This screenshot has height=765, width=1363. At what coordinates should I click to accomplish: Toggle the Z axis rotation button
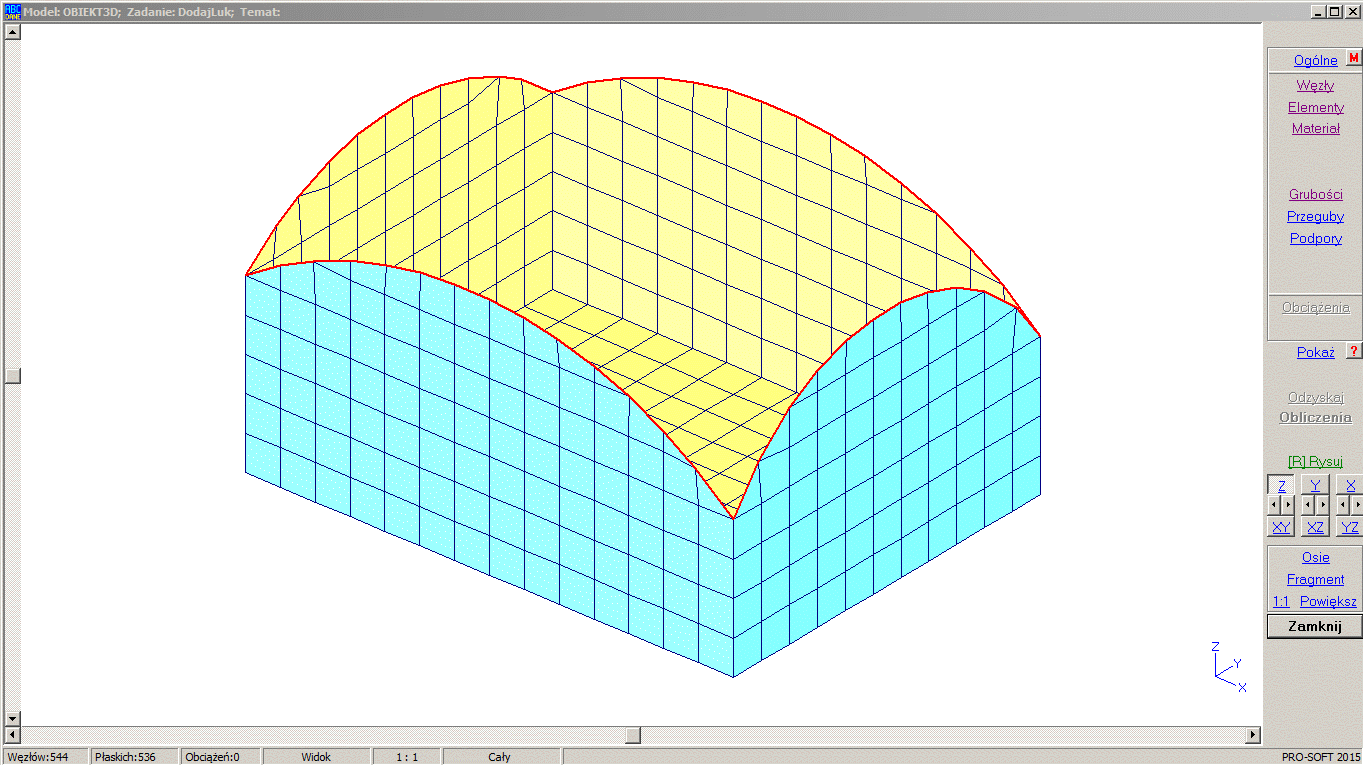[x=1281, y=485]
